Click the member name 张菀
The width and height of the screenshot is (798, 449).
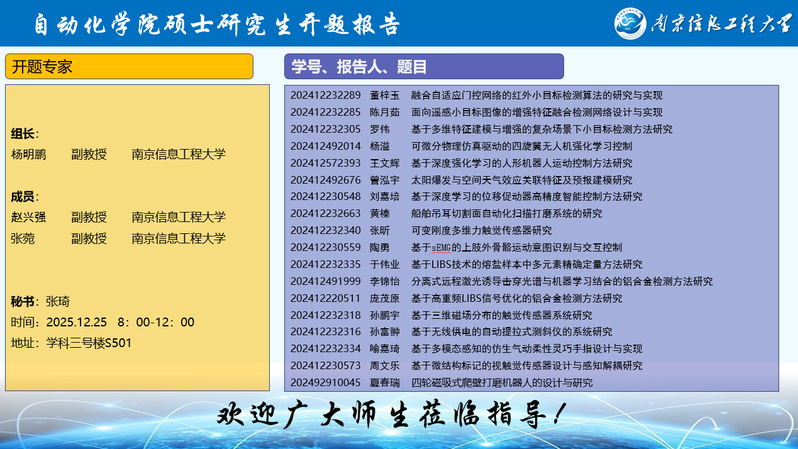pyautogui.click(x=23, y=239)
